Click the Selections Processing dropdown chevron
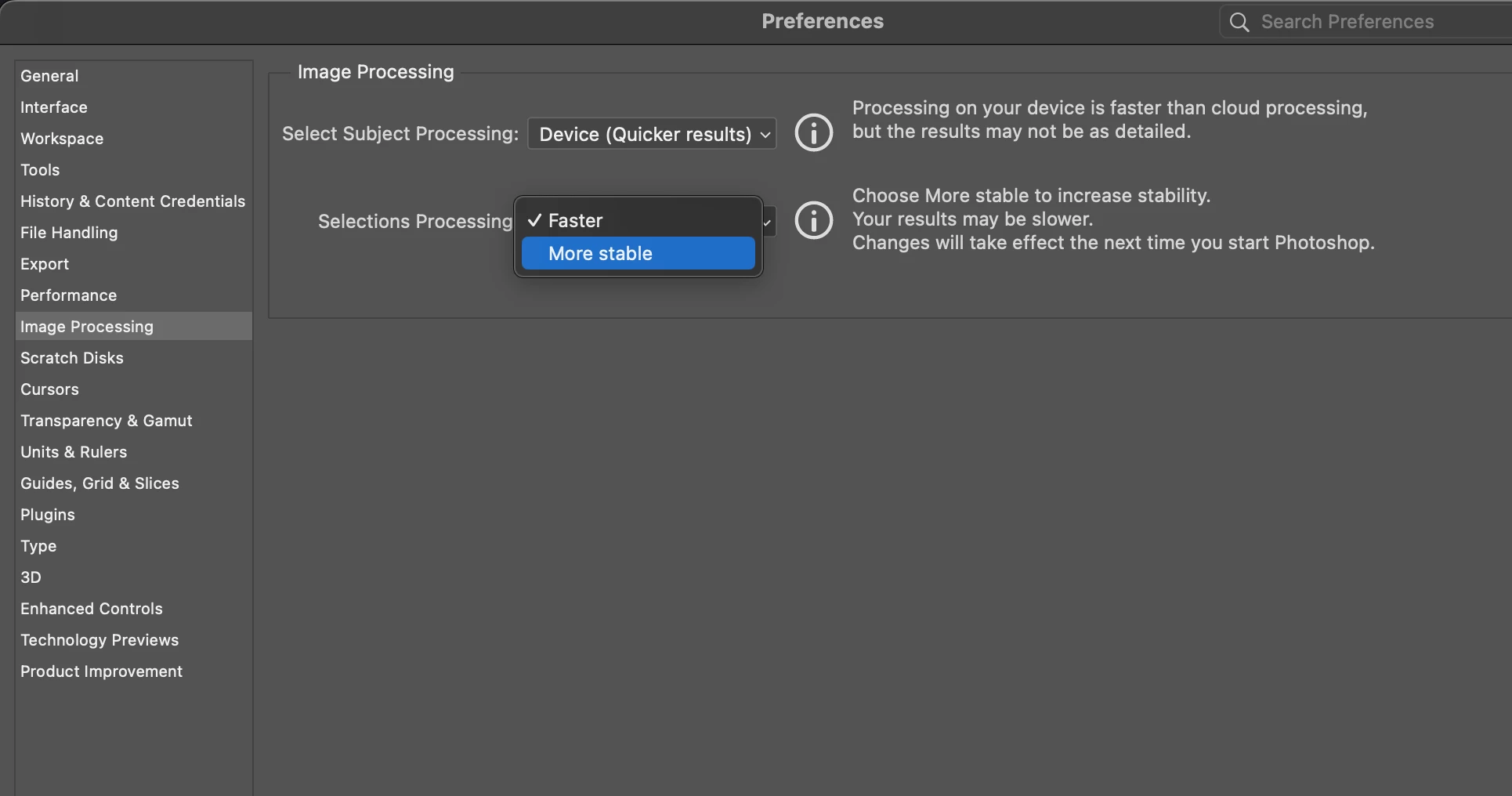Image resolution: width=1512 pixels, height=796 pixels. [769, 223]
